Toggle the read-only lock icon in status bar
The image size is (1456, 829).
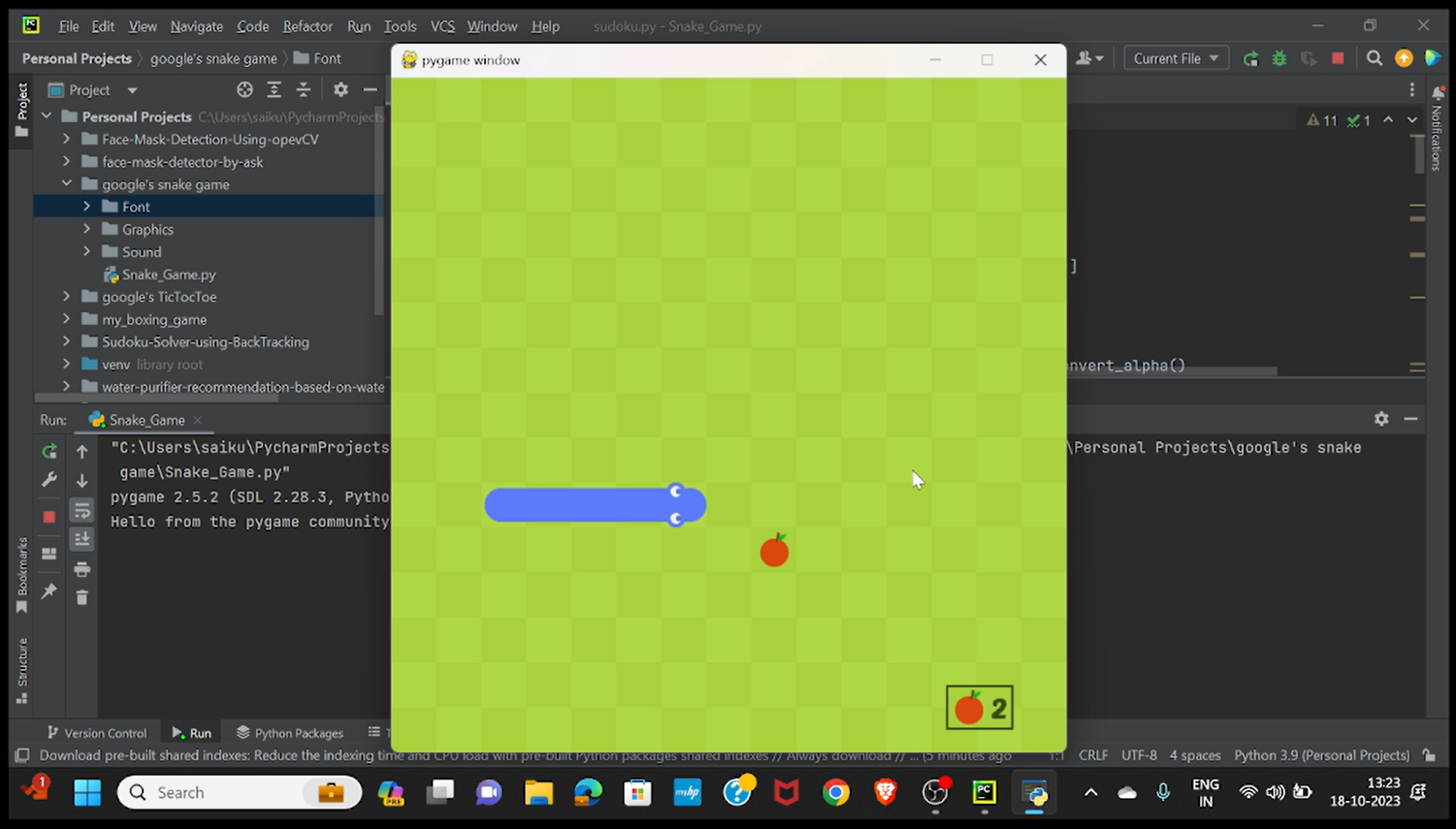(1429, 755)
